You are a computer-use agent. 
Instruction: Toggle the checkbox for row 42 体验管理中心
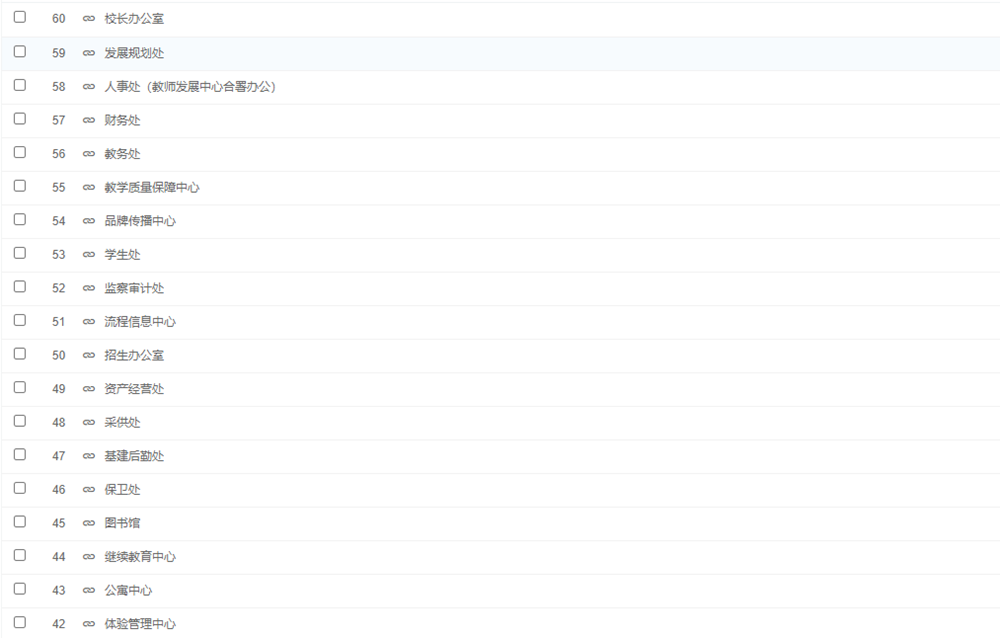click(x=20, y=622)
